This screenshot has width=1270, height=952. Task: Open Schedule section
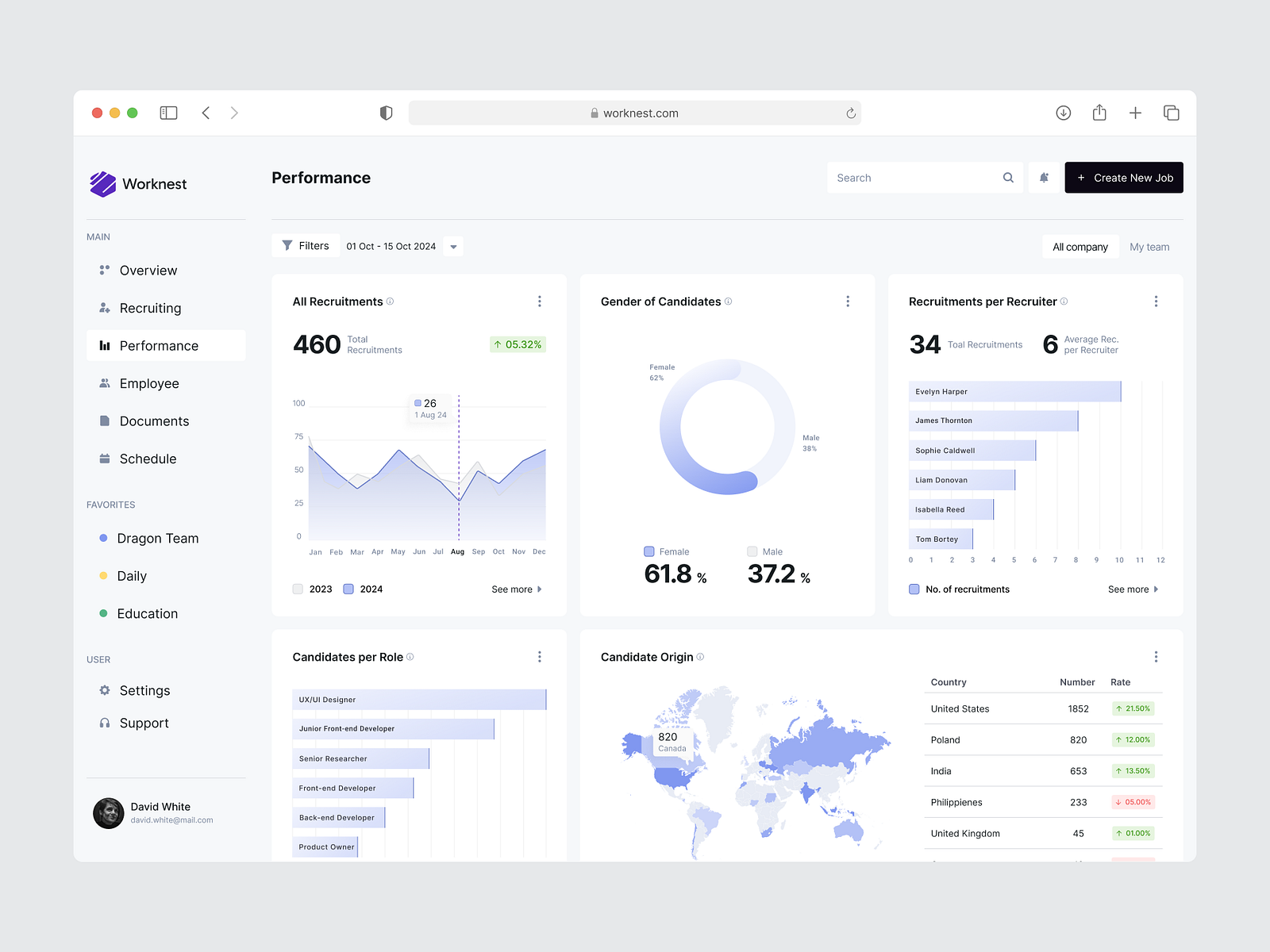[166, 459]
